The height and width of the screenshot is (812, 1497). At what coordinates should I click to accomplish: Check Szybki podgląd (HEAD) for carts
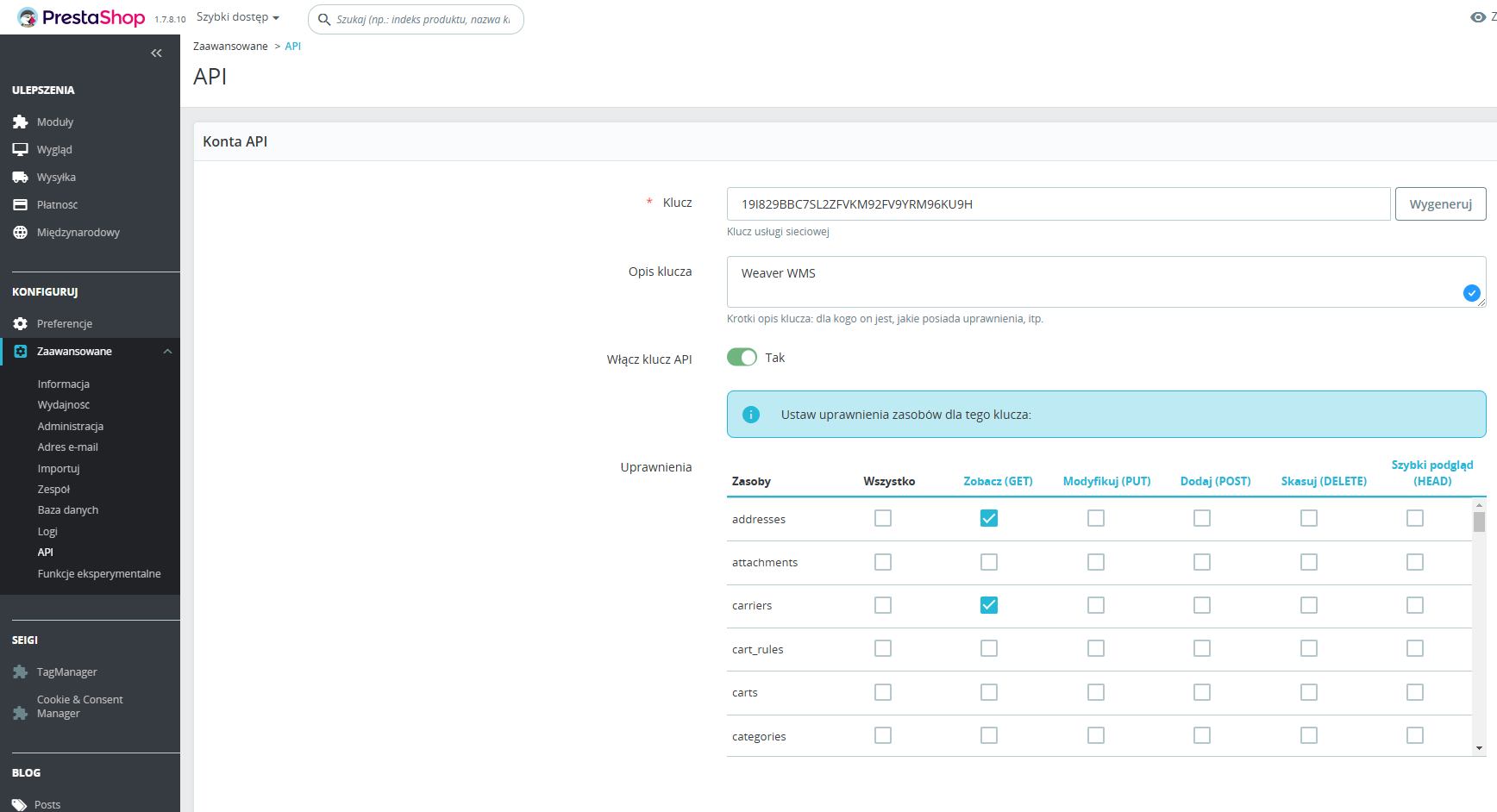click(x=1415, y=692)
